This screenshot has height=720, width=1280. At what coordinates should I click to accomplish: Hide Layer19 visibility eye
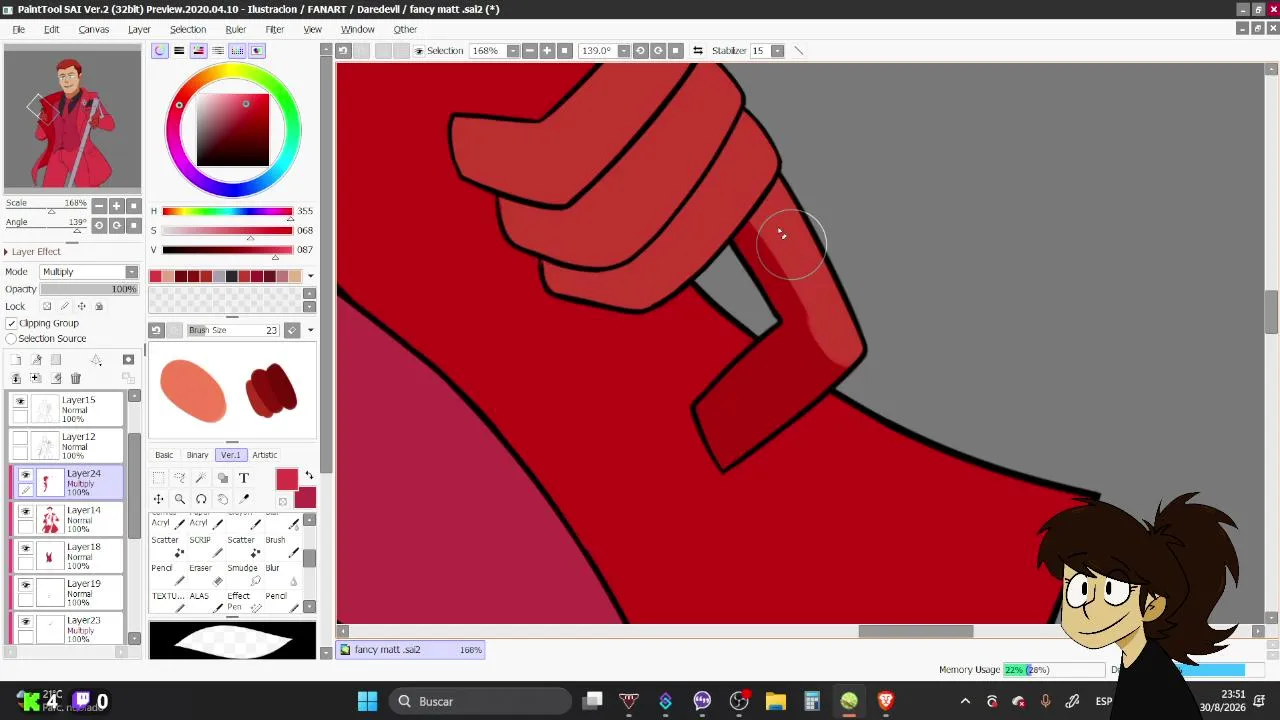(x=26, y=585)
